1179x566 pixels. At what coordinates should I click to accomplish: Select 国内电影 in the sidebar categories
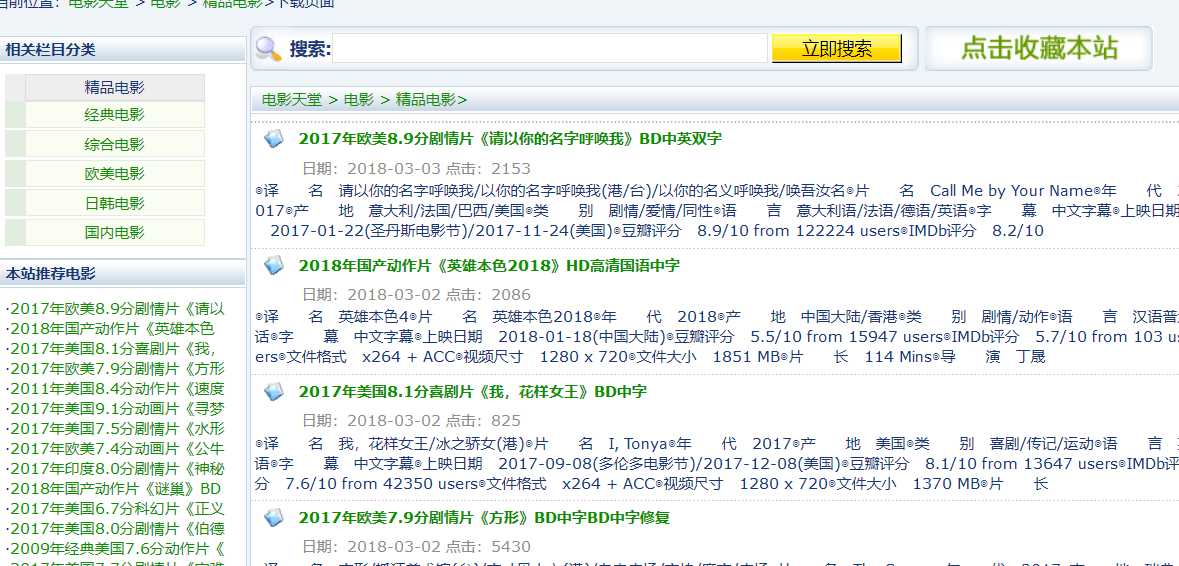tap(114, 232)
